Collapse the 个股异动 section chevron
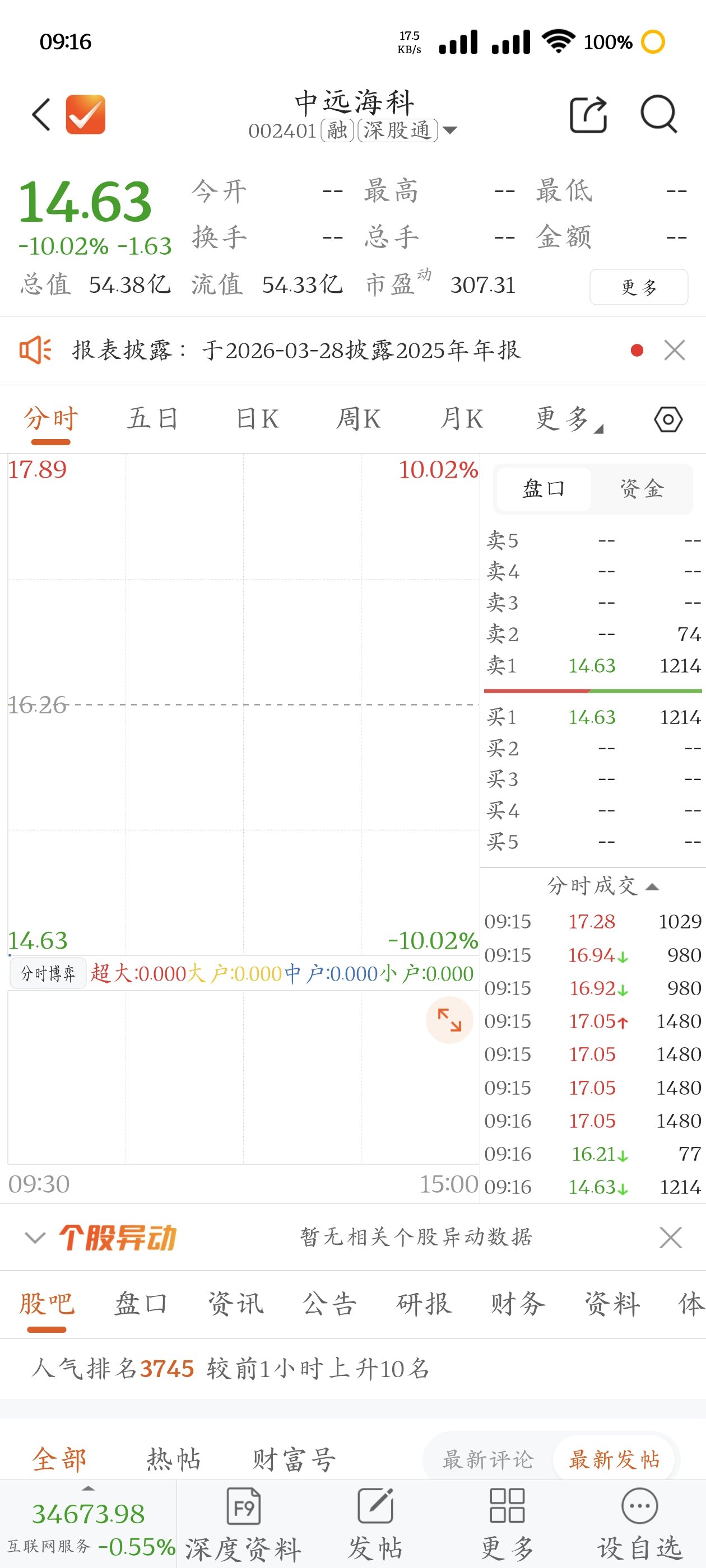The image size is (706, 1568). pyautogui.click(x=35, y=1238)
